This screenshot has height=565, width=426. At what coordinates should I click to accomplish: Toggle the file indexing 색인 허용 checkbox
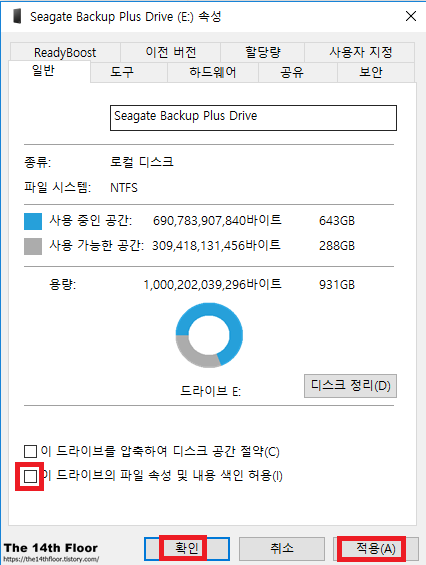tap(30, 476)
